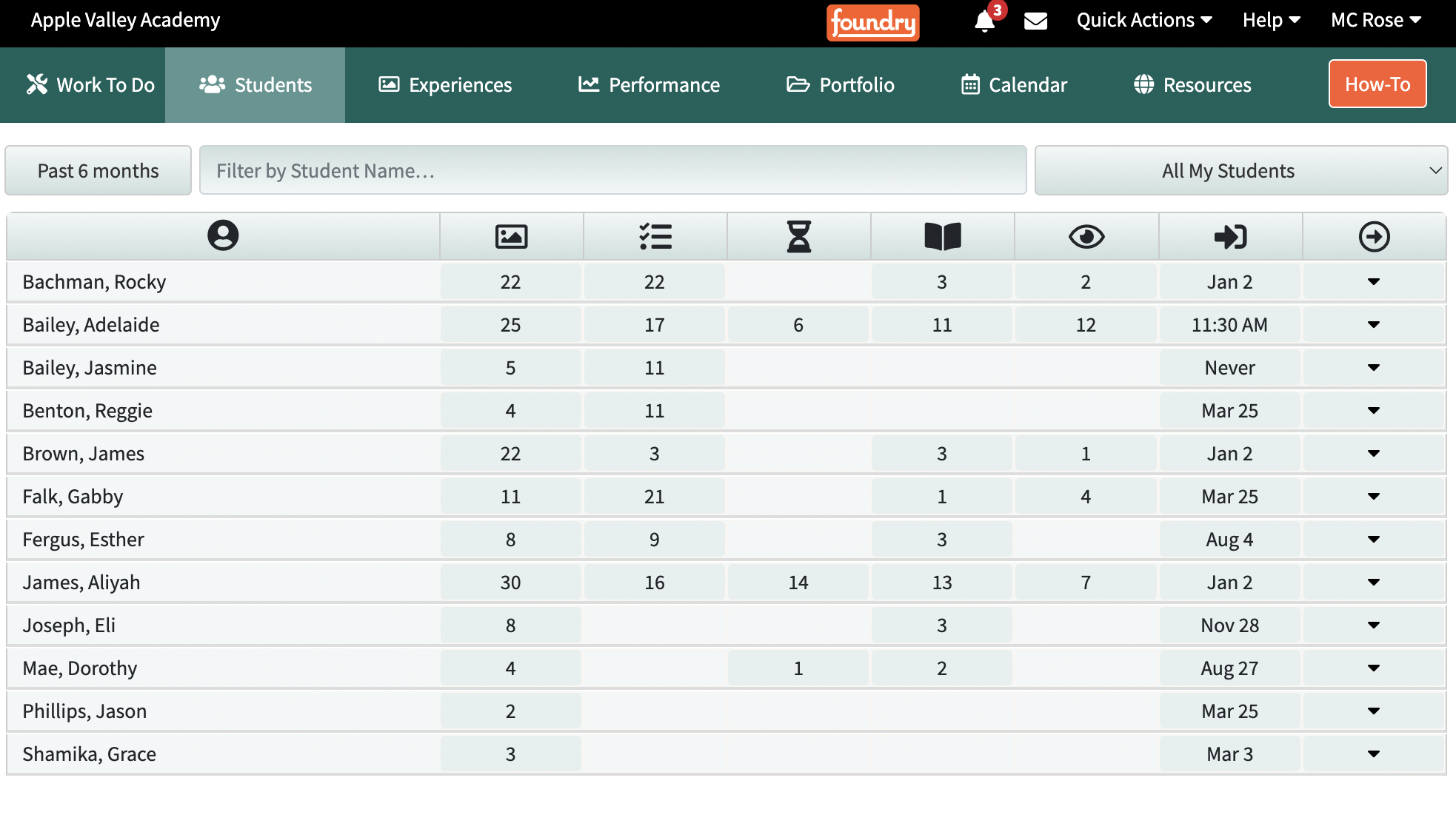Open the Experiences tab
Image resolution: width=1456 pixels, height=832 pixels.
pyautogui.click(x=445, y=85)
